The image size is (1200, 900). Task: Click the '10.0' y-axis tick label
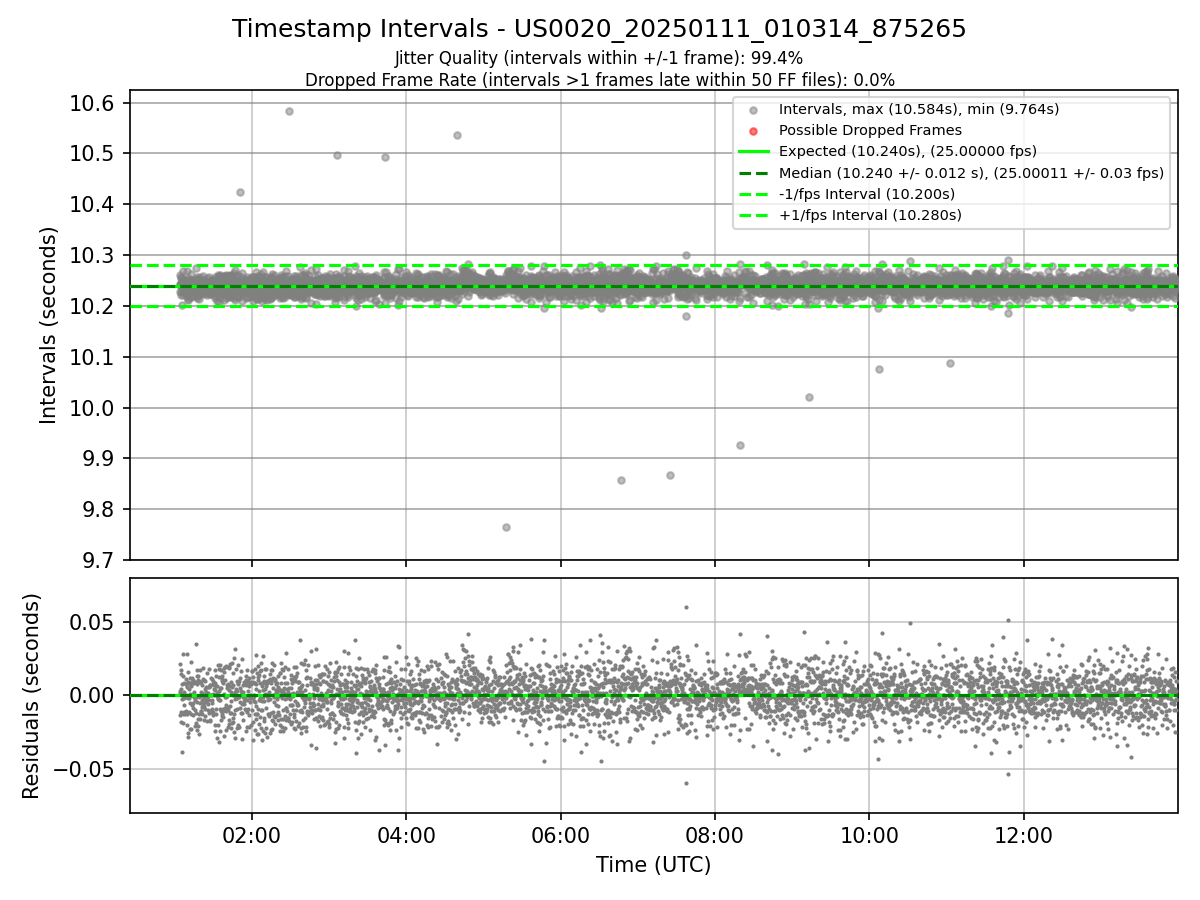94,409
